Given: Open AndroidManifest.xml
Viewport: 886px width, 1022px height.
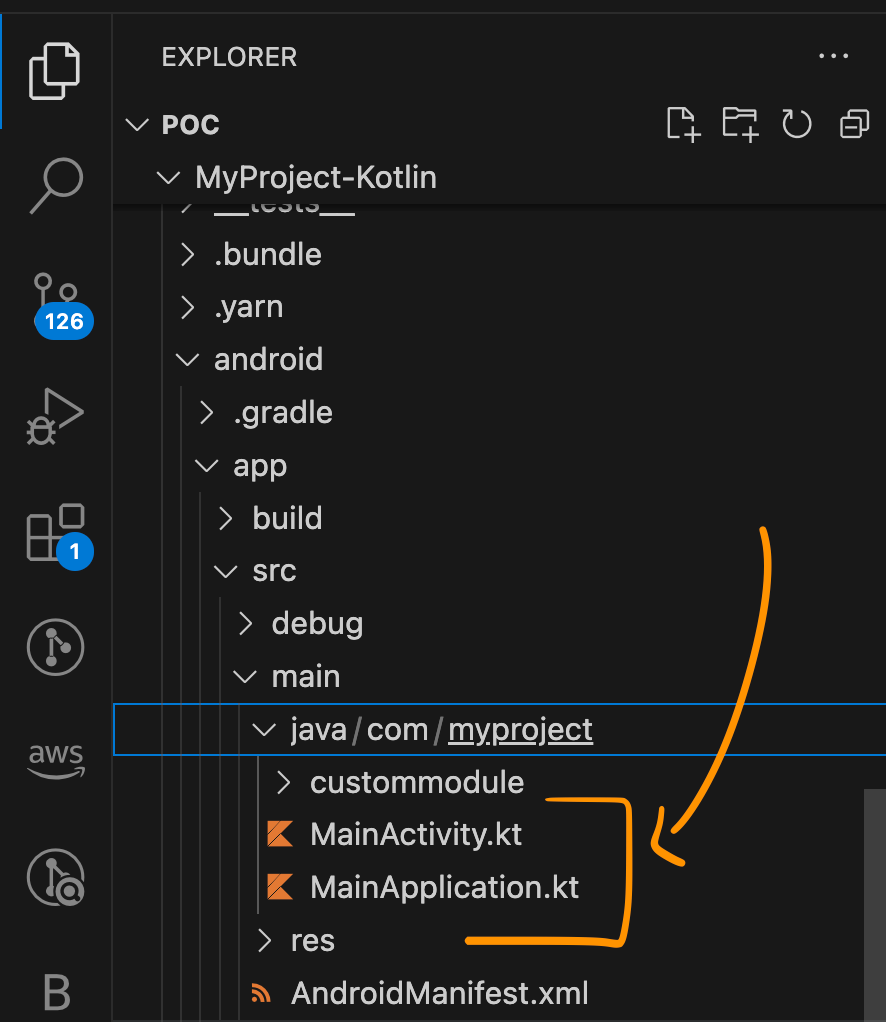Looking at the screenshot, I should [x=439, y=993].
